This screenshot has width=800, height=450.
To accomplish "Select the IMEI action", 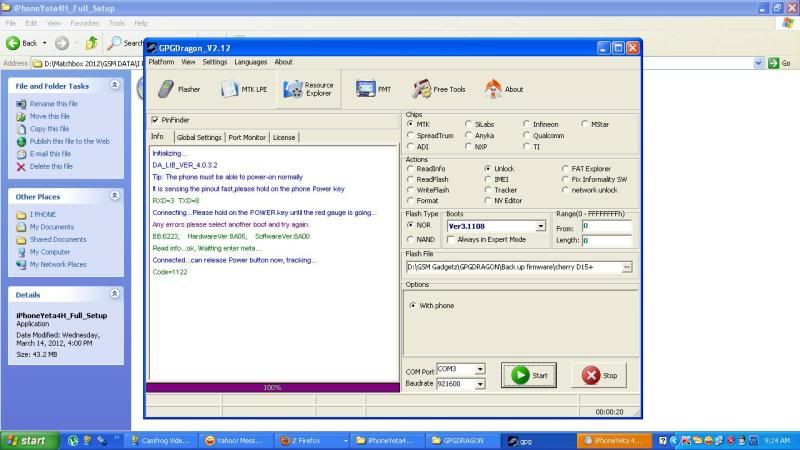I will (488, 180).
